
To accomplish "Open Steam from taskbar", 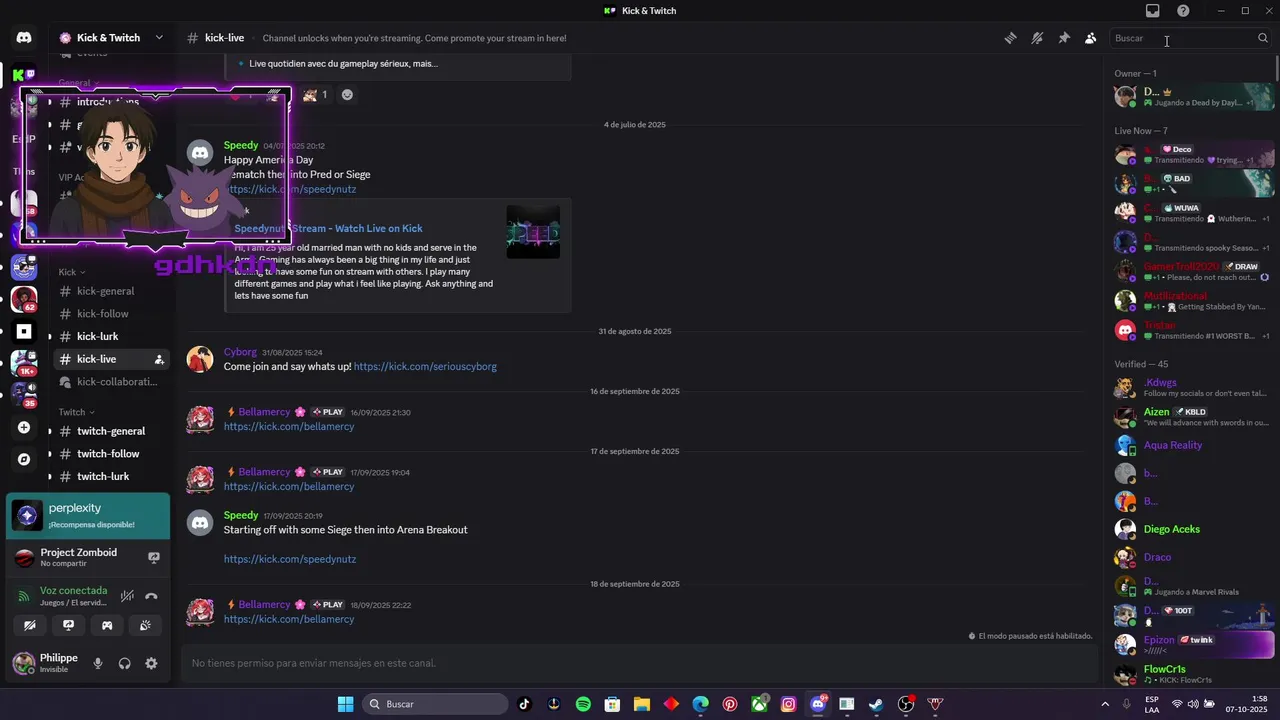I will pyautogui.click(x=876, y=704).
